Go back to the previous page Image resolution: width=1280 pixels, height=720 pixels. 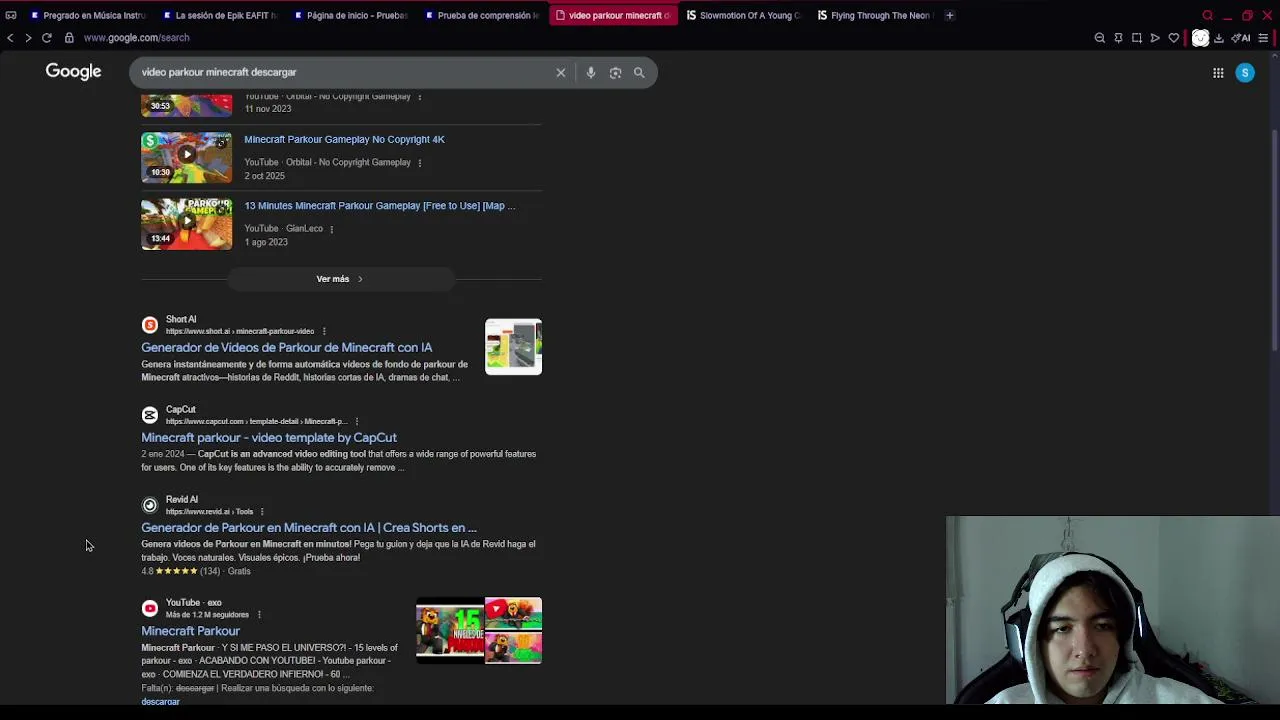coord(10,38)
